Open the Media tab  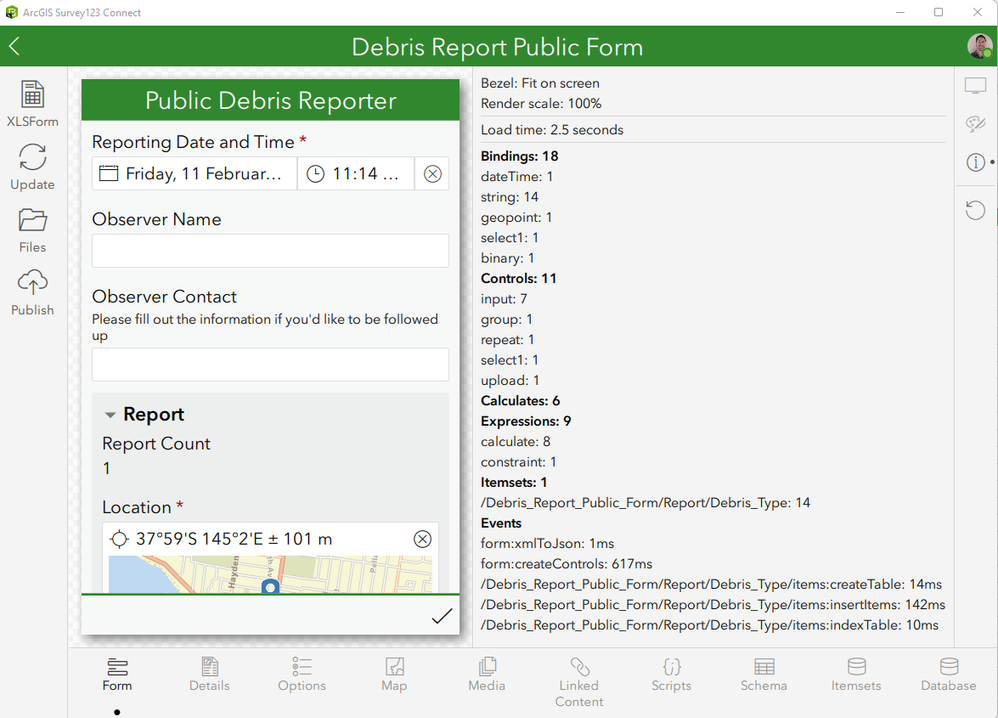click(x=487, y=675)
